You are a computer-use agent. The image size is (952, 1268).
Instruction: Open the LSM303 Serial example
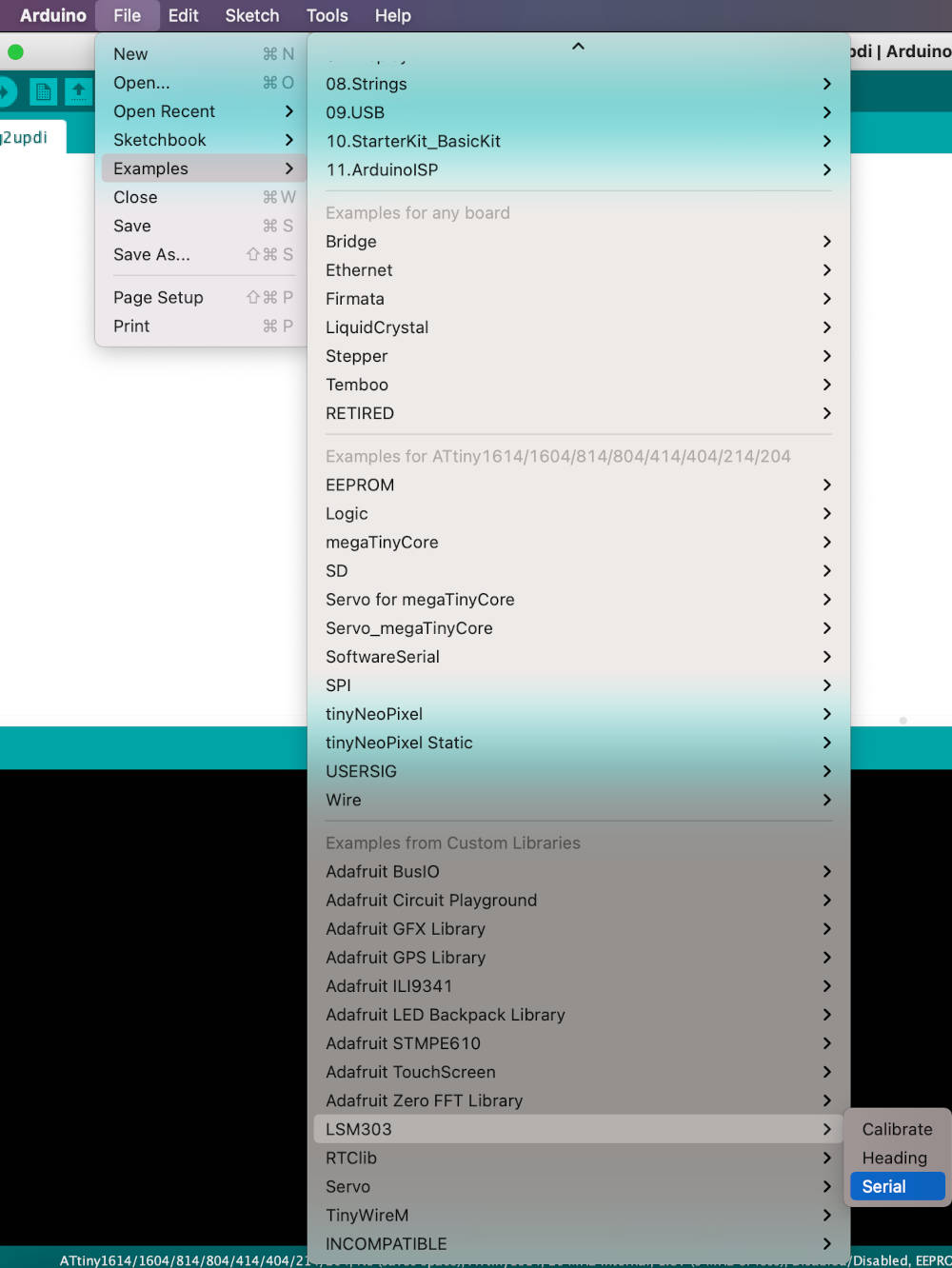[897, 1186]
